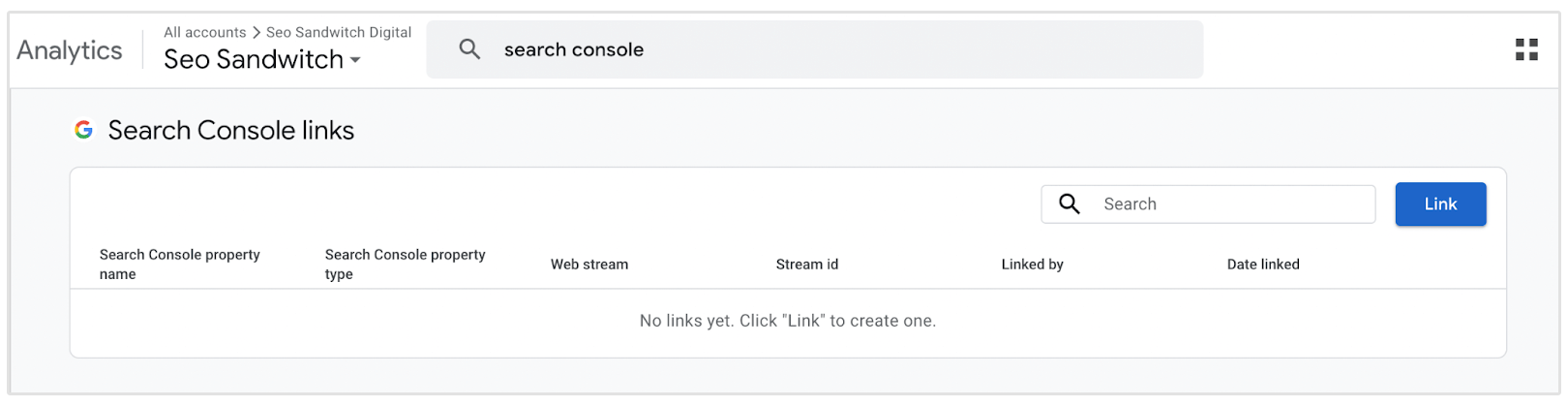1568x407 pixels.
Task: Open the Seo Sandwitch Digital account breadcrumb
Action: (x=339, y=33)
